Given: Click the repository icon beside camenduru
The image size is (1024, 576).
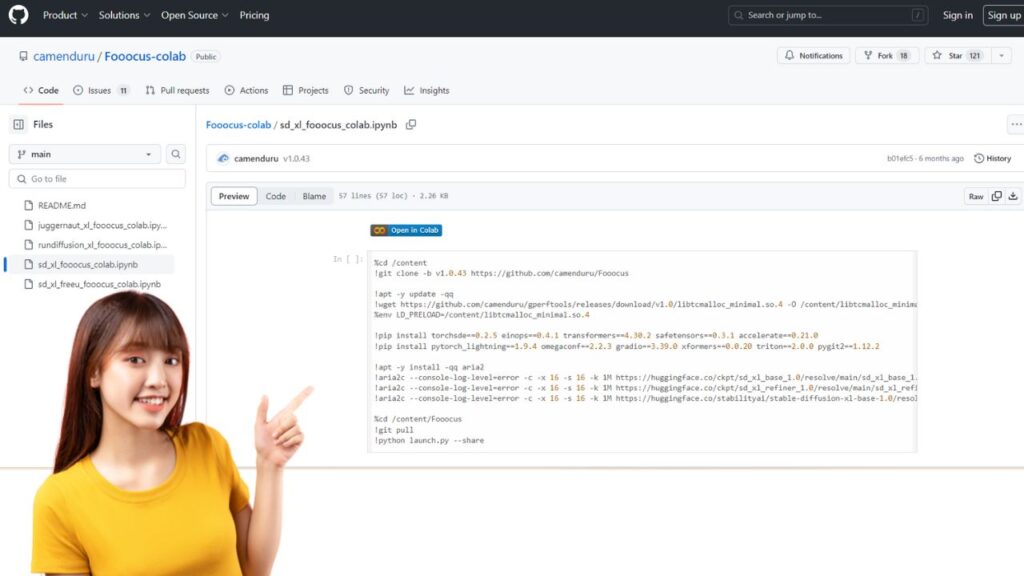Looking at the screenshot, I should point(24,56).
